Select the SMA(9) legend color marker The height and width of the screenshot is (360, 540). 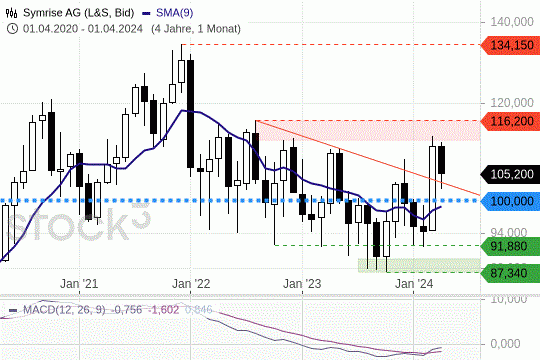tap(146, 13)
